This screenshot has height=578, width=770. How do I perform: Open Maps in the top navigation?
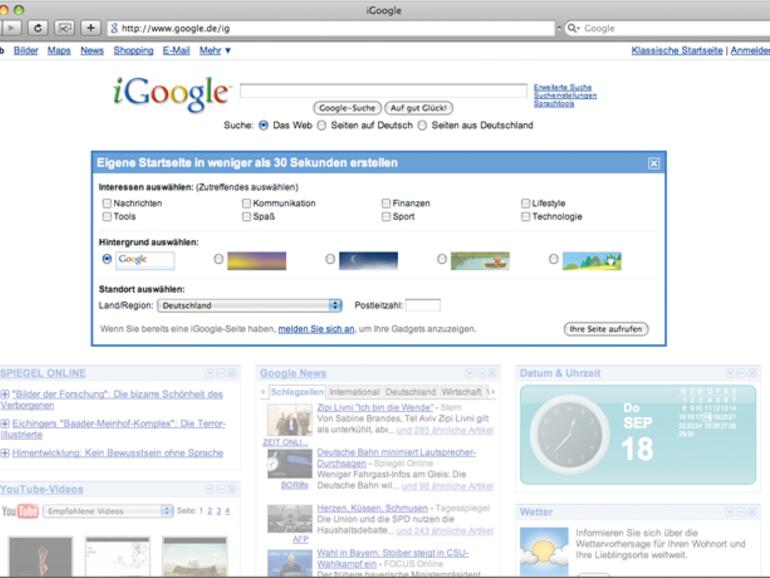(x=59, y=51)
